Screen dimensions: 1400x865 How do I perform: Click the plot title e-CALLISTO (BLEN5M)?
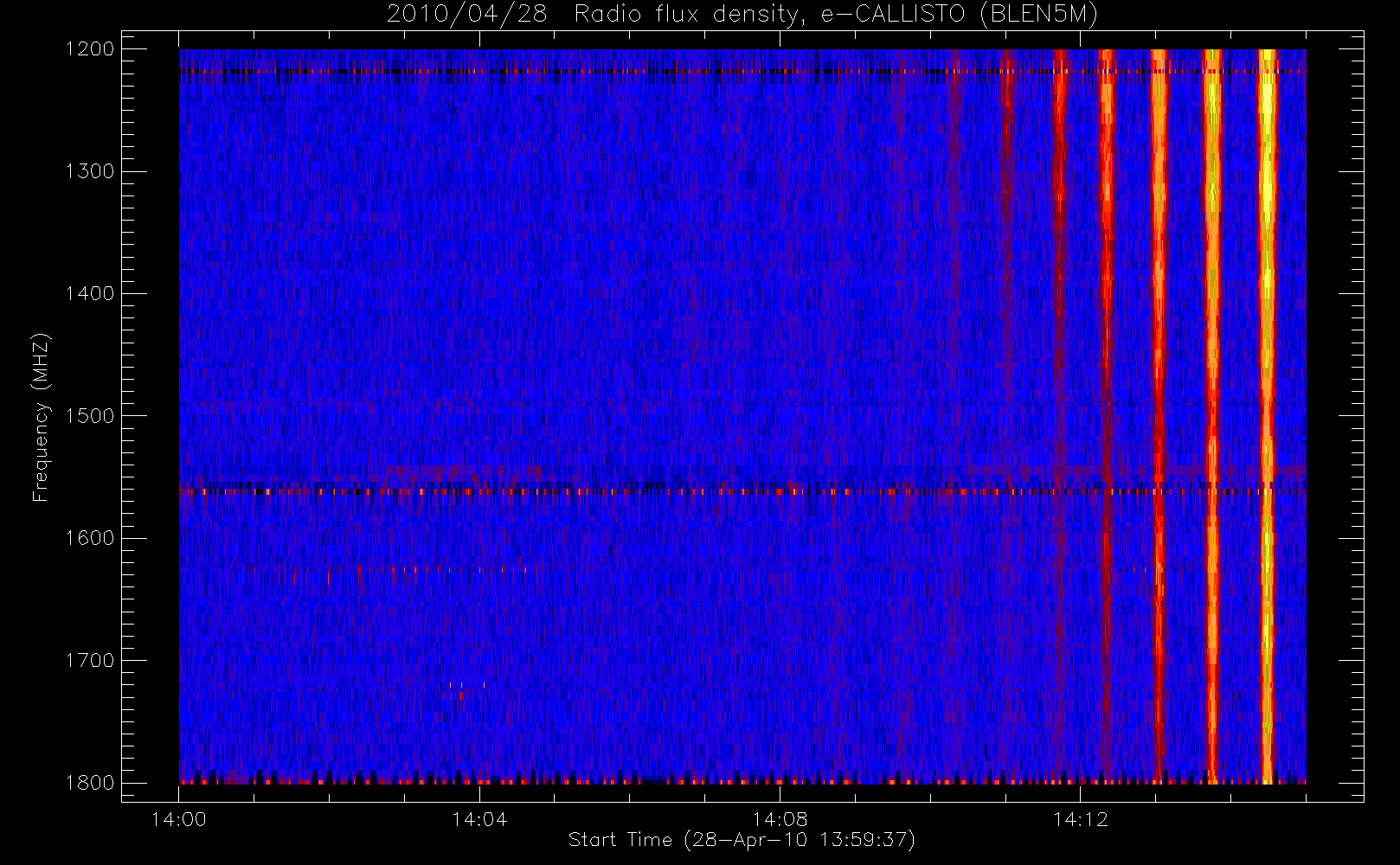960,15
